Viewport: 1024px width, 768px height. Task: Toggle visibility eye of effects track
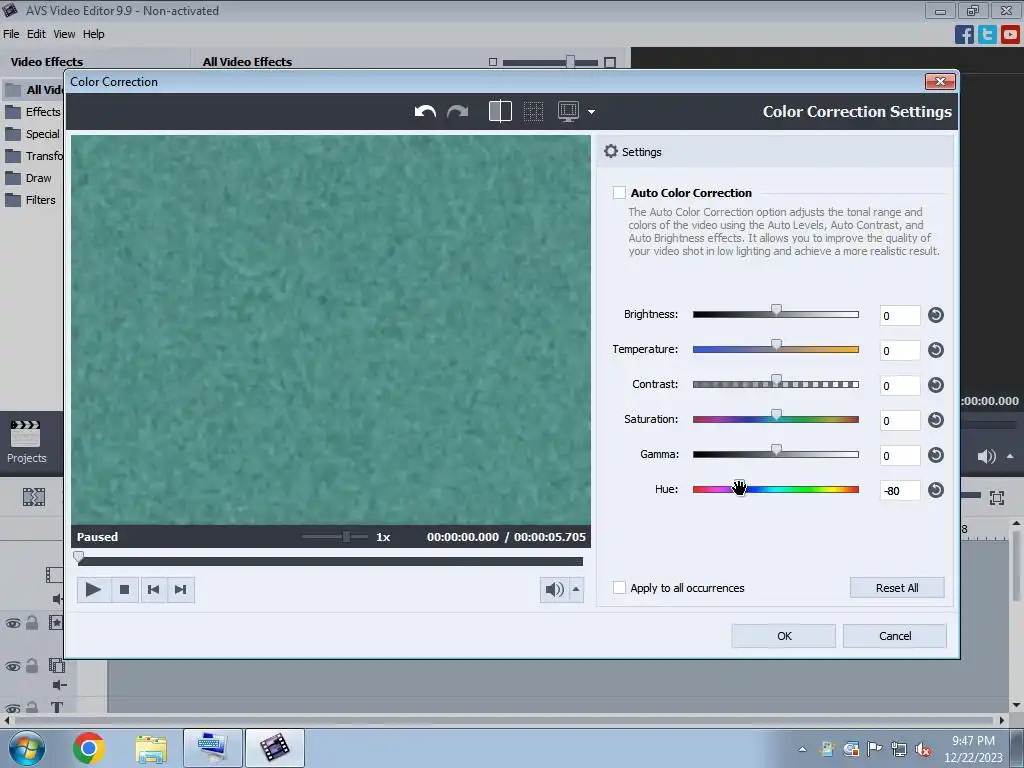[12, 624]
